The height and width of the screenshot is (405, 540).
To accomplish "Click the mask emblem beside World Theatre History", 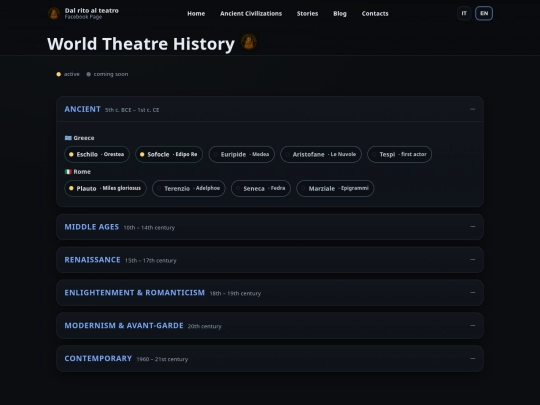I will pyautogui.click(x=249, y=42).
